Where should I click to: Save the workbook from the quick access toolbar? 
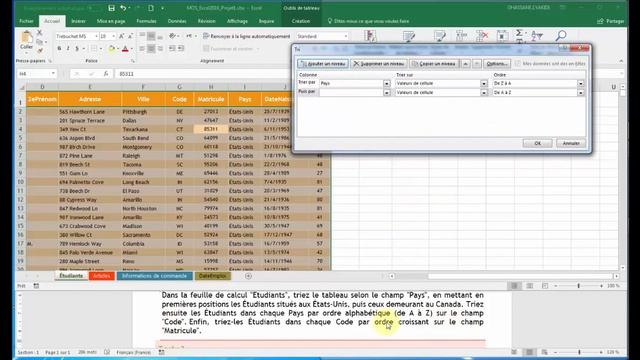(111, 8)
